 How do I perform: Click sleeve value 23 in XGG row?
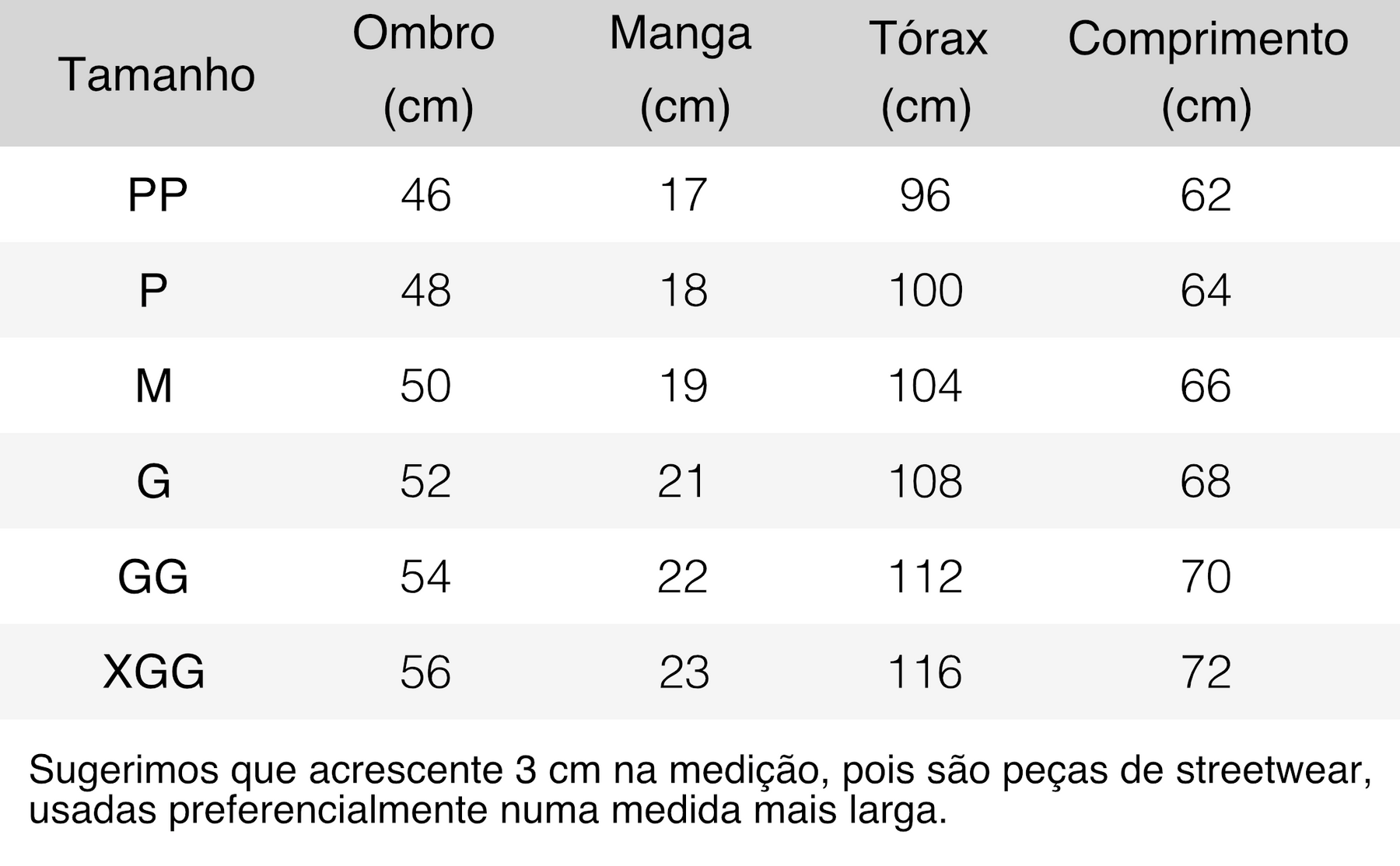(684, 672)
